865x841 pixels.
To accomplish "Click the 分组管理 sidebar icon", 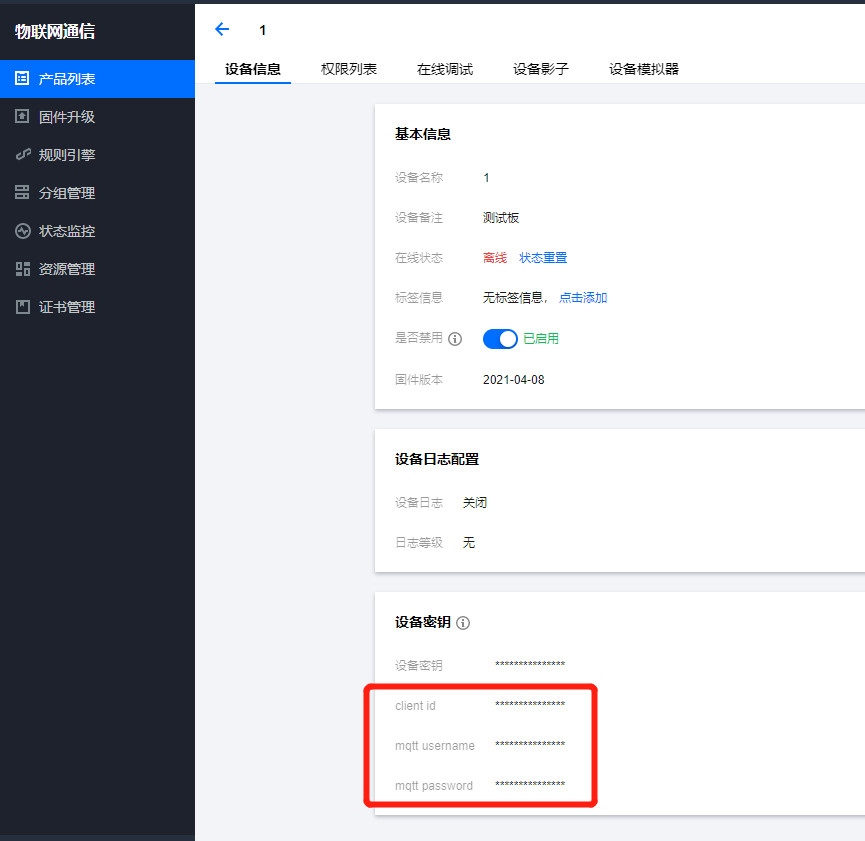I will pyautogui.click(x=22, y=193).
